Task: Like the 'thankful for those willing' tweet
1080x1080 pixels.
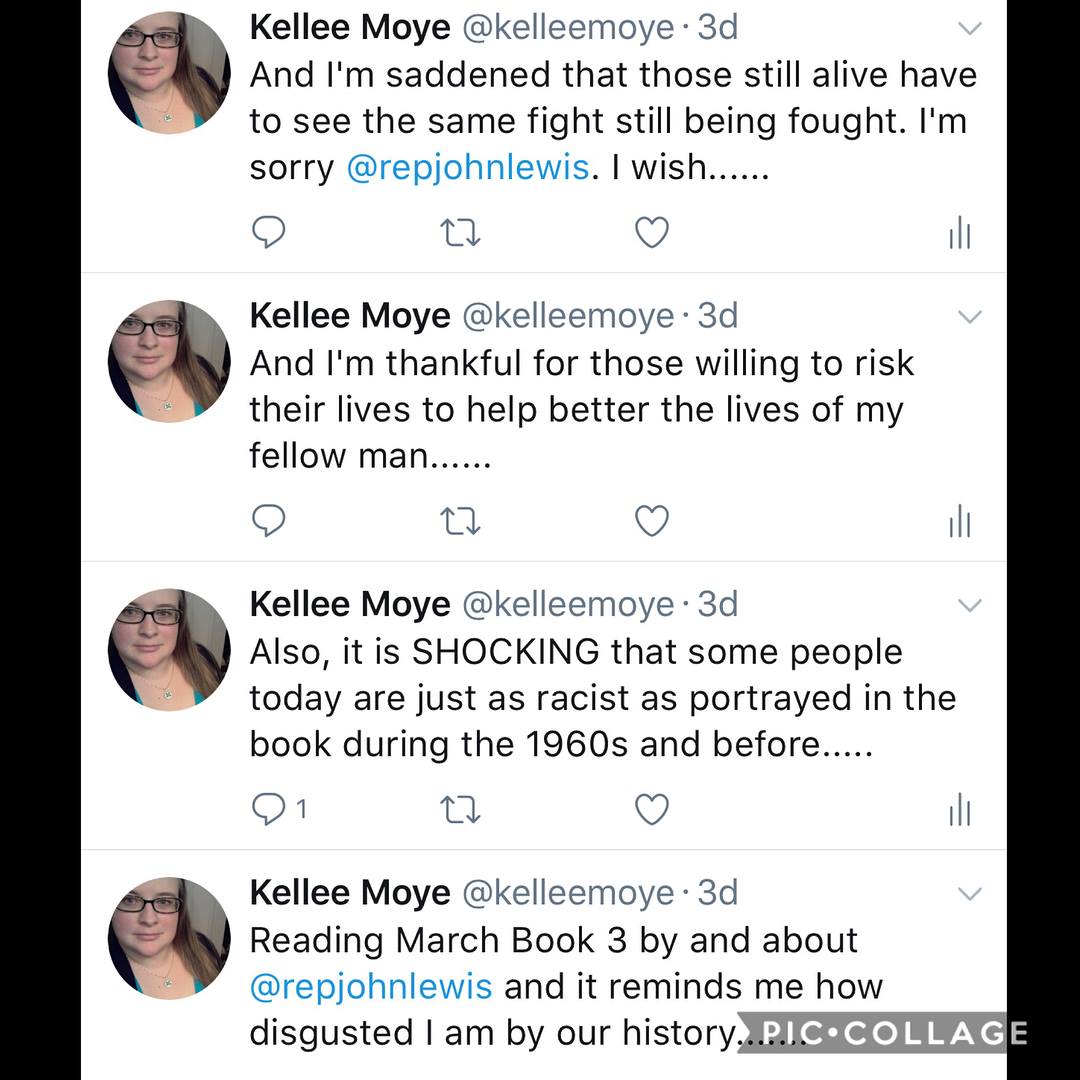Action: click(x=652, y=521)
